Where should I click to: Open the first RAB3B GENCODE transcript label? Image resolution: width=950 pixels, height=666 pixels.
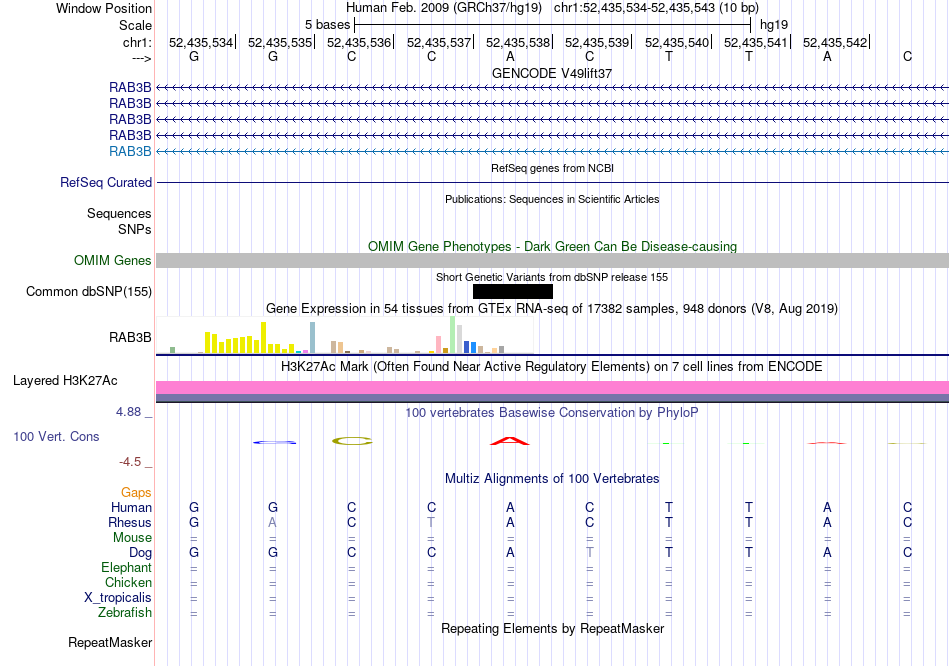coord(130,87)
